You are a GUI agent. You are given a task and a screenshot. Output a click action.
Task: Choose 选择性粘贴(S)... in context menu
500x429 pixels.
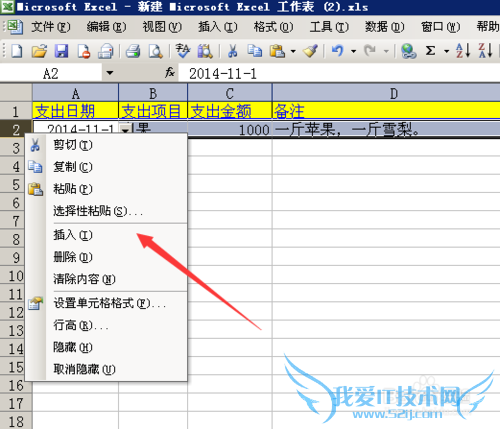106,211
